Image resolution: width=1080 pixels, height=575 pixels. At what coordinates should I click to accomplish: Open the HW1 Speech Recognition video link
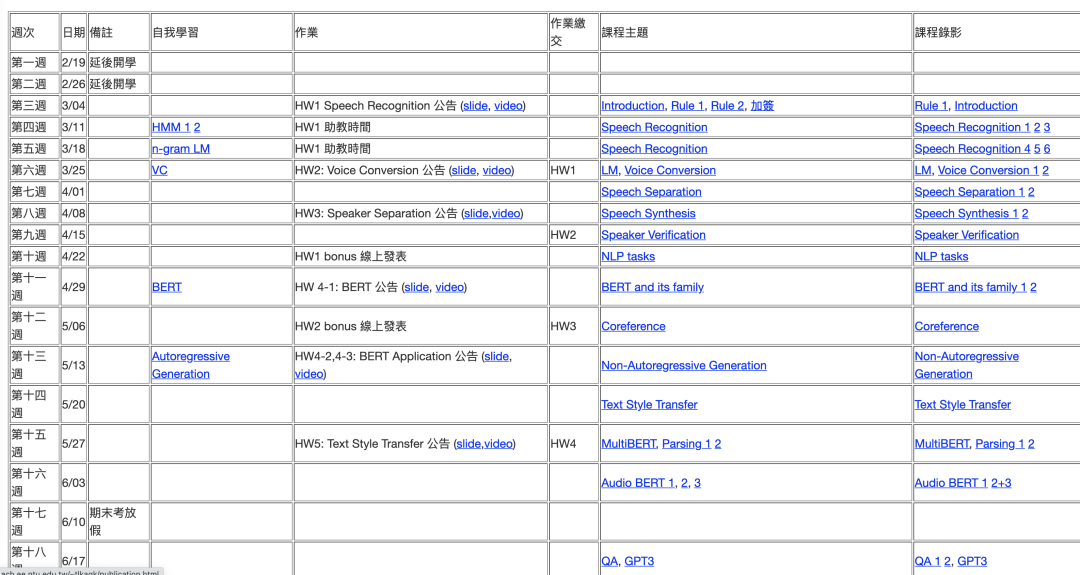[508, 105]
